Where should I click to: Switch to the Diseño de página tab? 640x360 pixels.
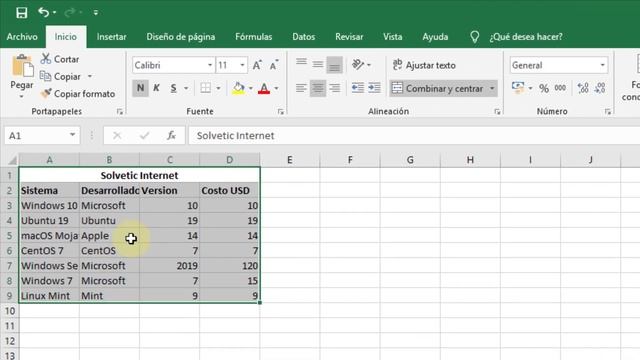181,37
